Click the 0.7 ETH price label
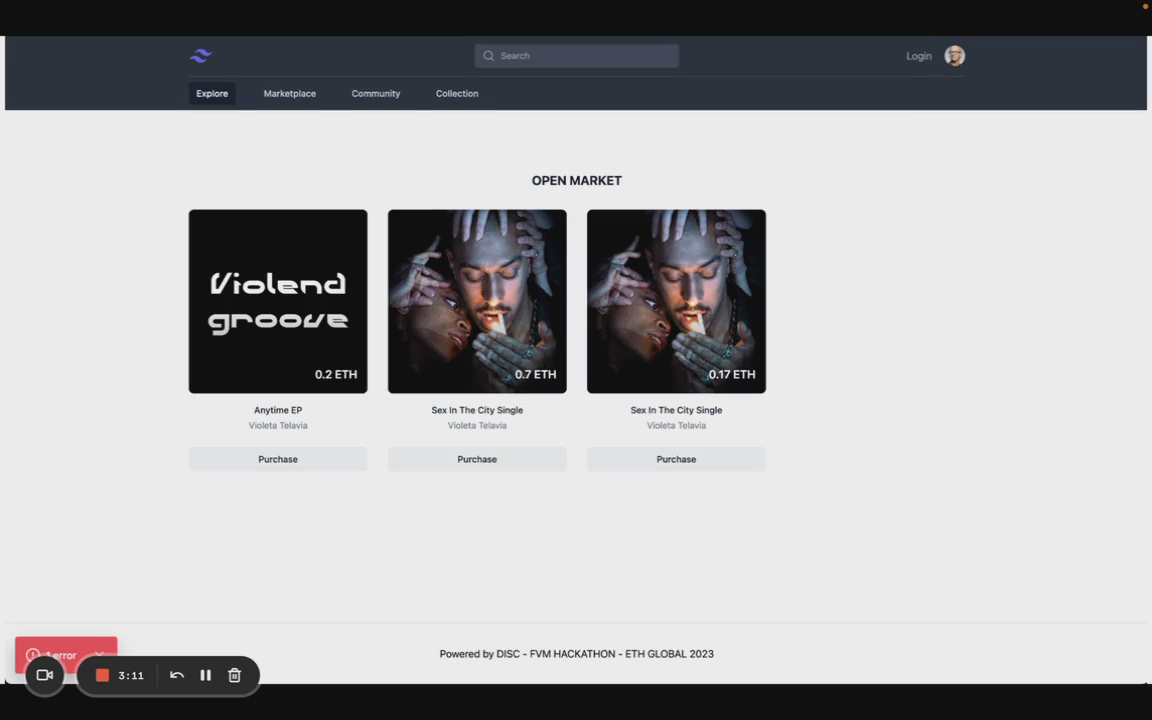Screen dimensions: 1152x720 535,374
